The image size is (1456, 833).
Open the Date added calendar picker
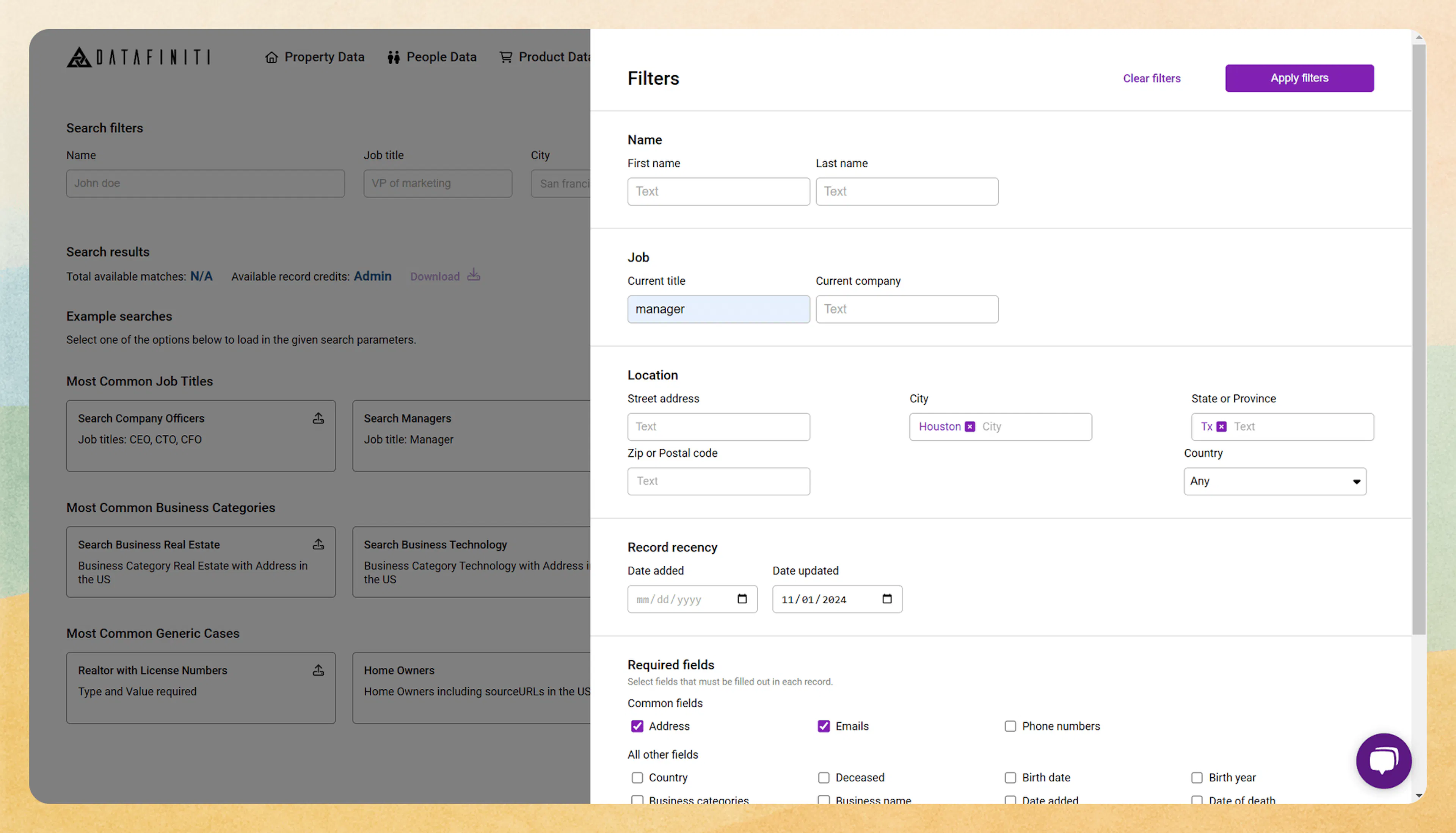[742, 599]
